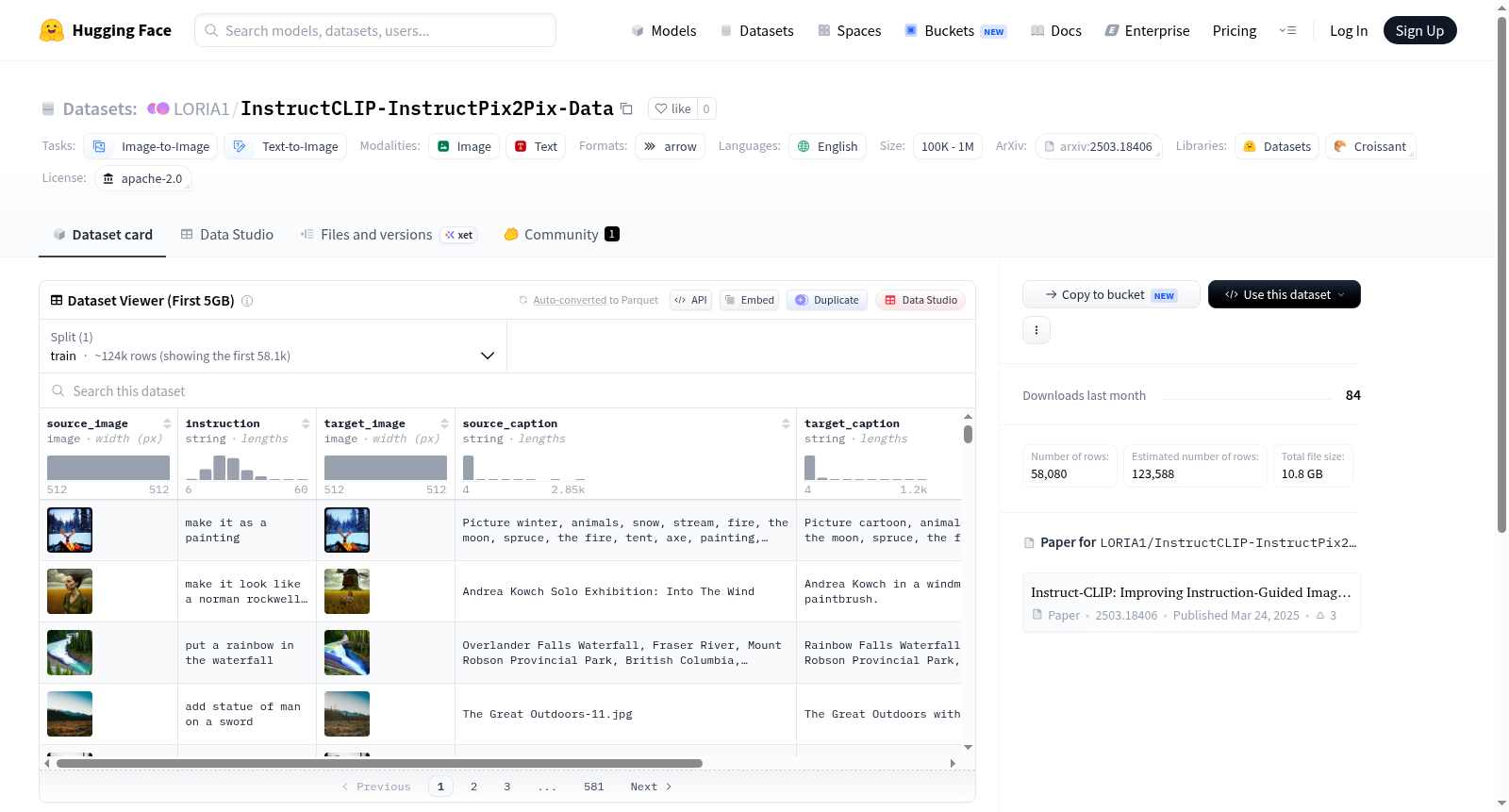This screenshot has height=812, width=1509.
Task: Sort the source_caption column
Action: [786, 423]
